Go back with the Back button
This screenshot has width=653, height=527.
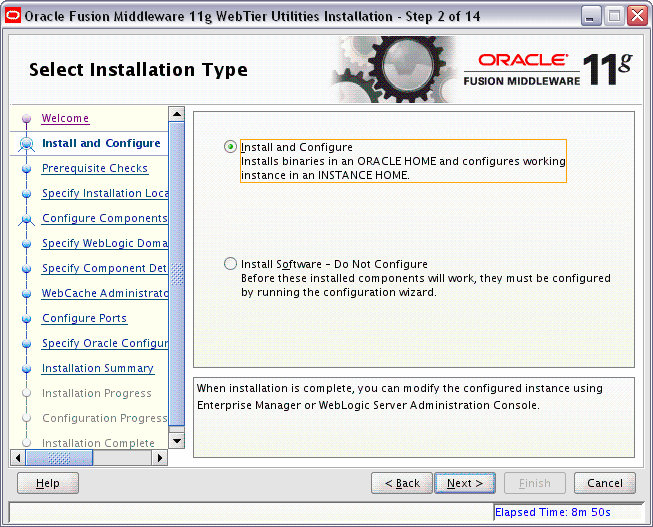click(402, 483)
